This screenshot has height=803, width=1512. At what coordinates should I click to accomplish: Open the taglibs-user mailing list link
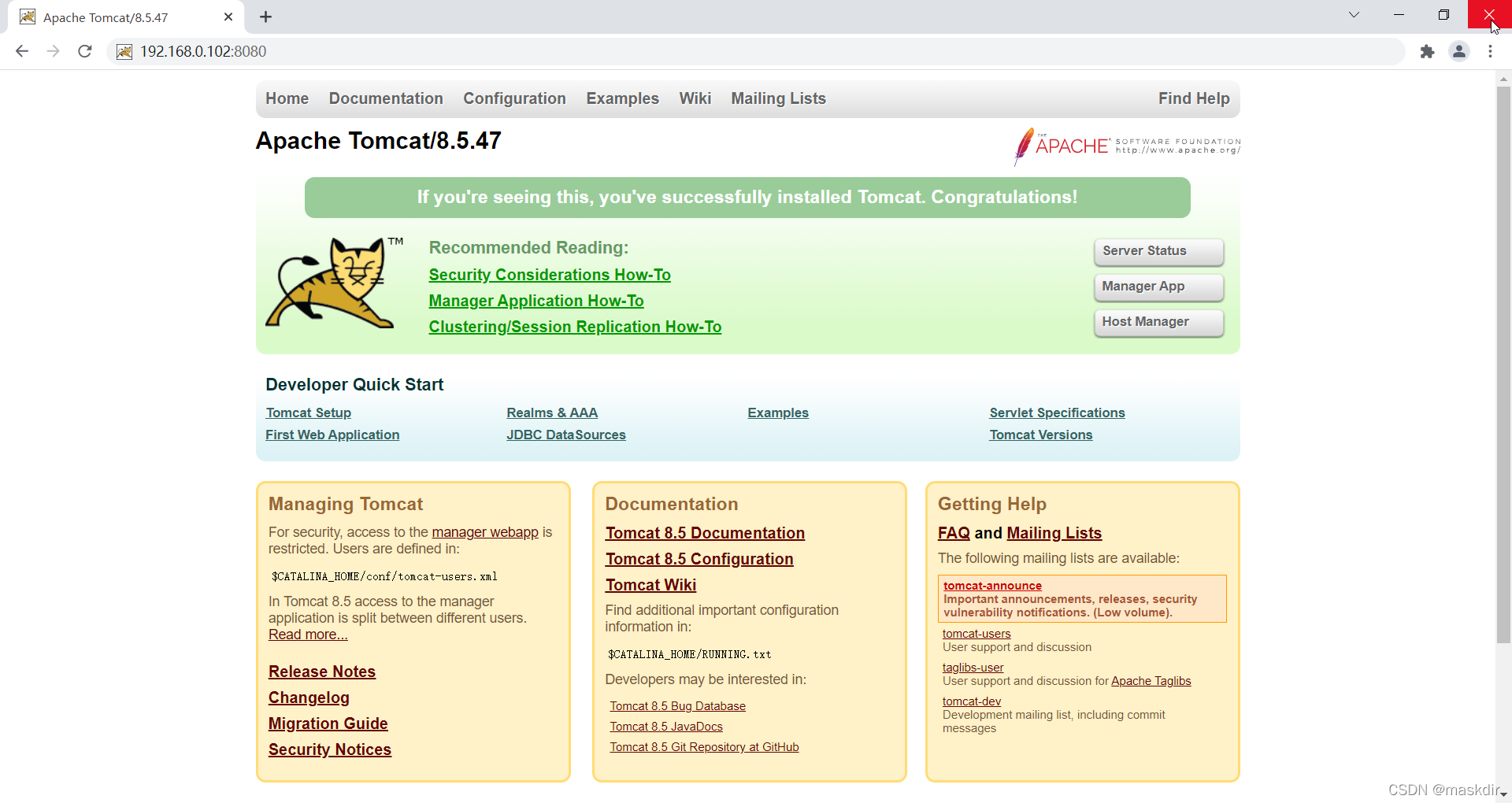tap(973, 668)
